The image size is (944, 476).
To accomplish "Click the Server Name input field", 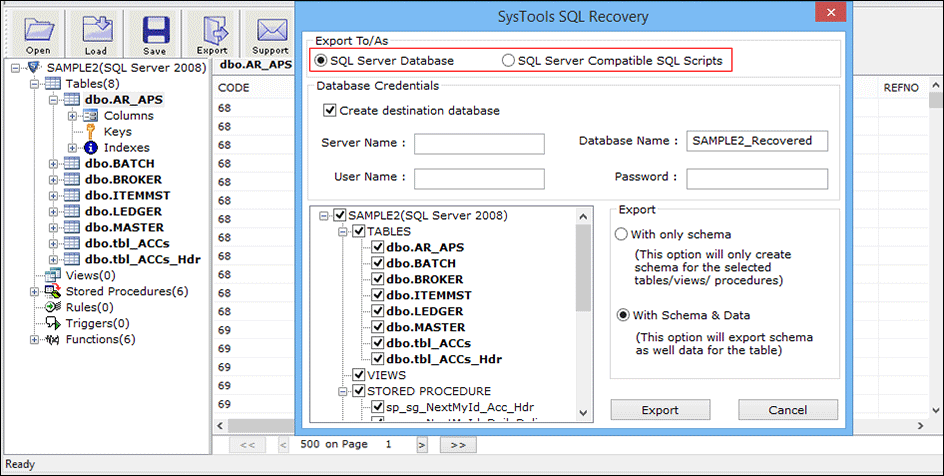I will tap(479, 144).
